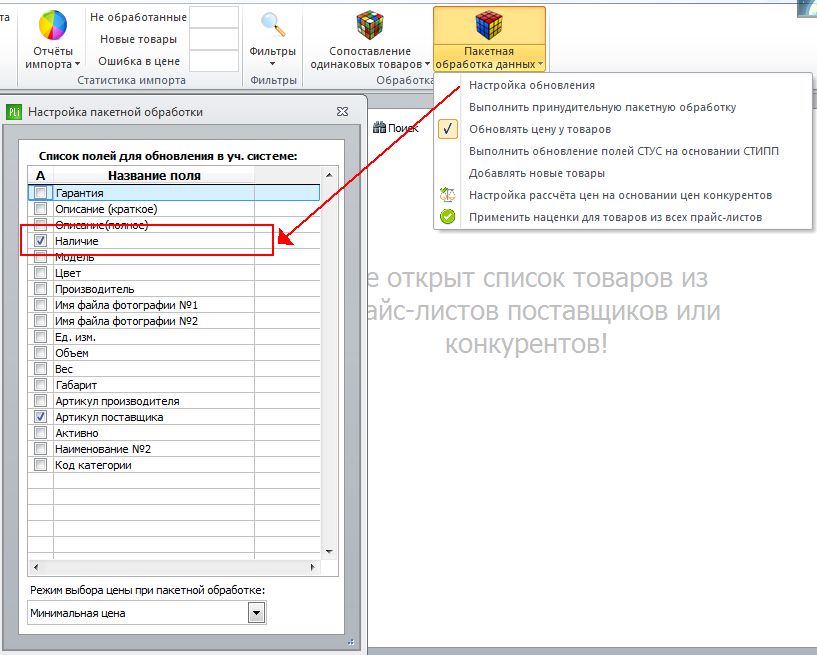Click the Новые товары value field
817x655 pixels.
click(214, 39)
